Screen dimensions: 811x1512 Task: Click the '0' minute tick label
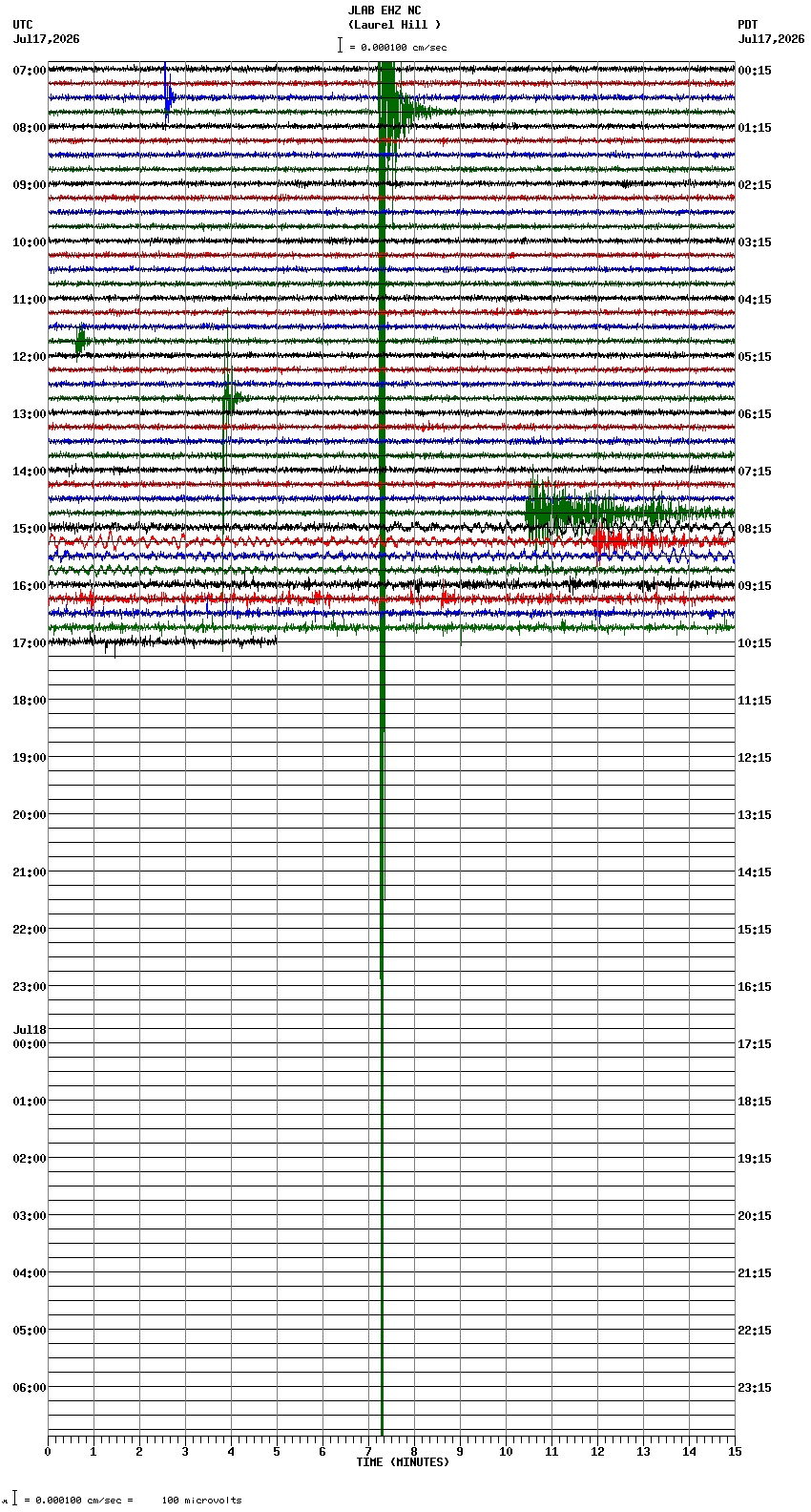(48, 1452)
